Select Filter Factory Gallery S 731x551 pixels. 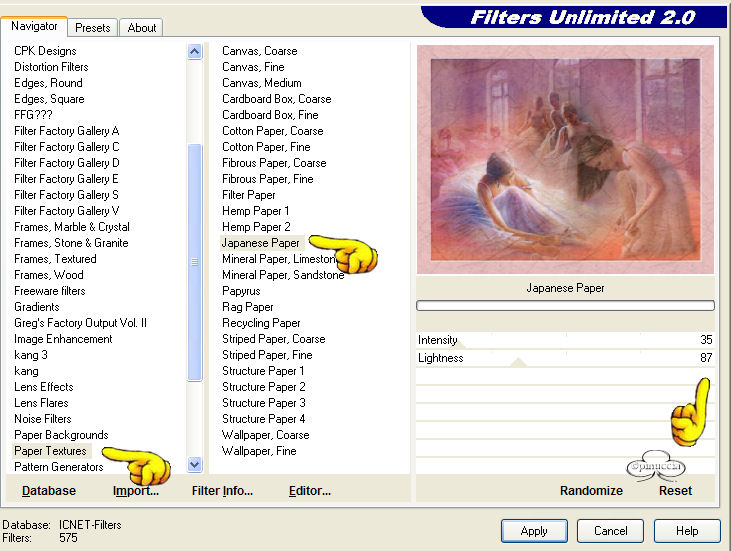[66, 194]
